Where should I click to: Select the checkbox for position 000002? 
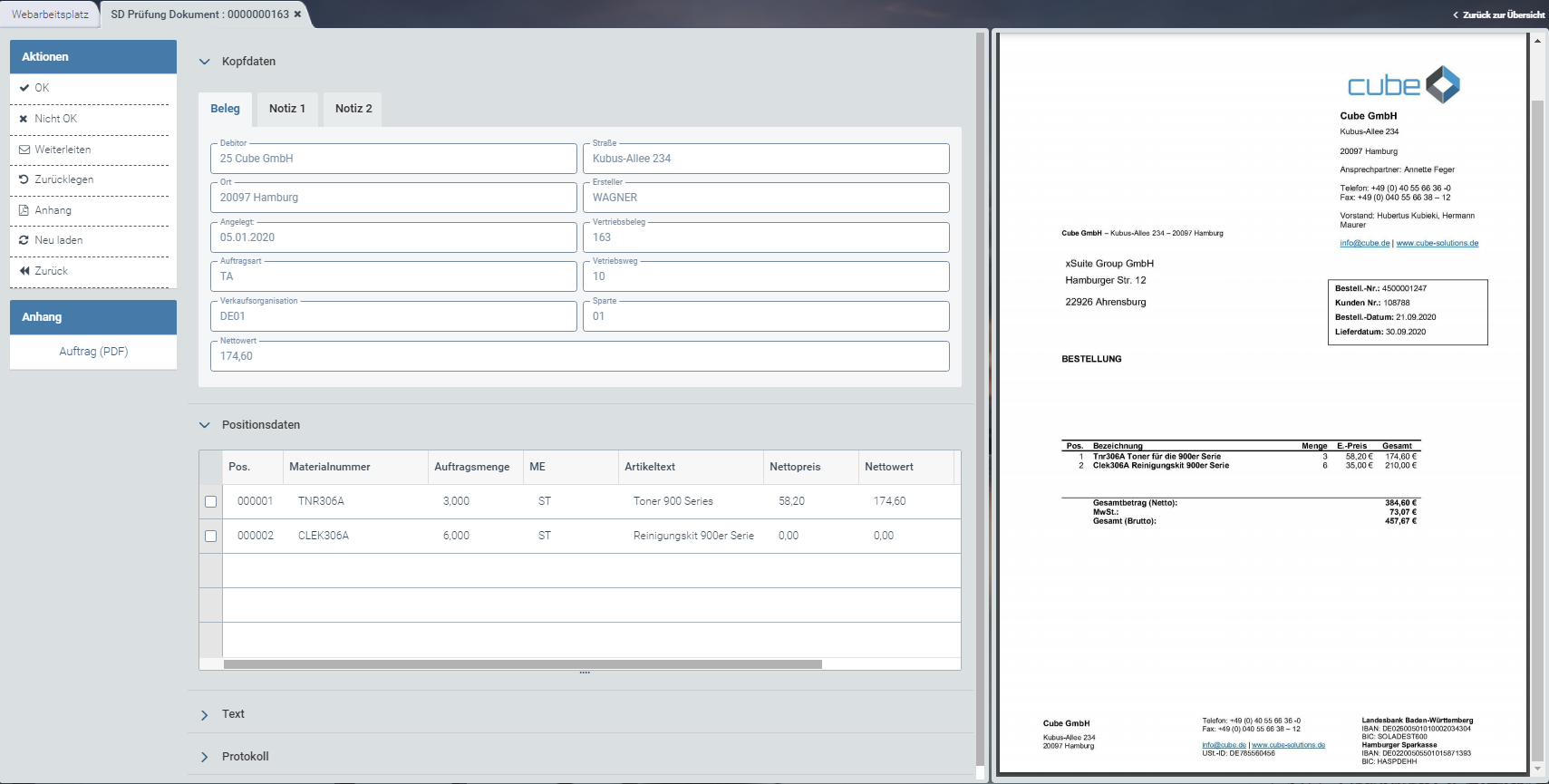click(x=211, y=536)
